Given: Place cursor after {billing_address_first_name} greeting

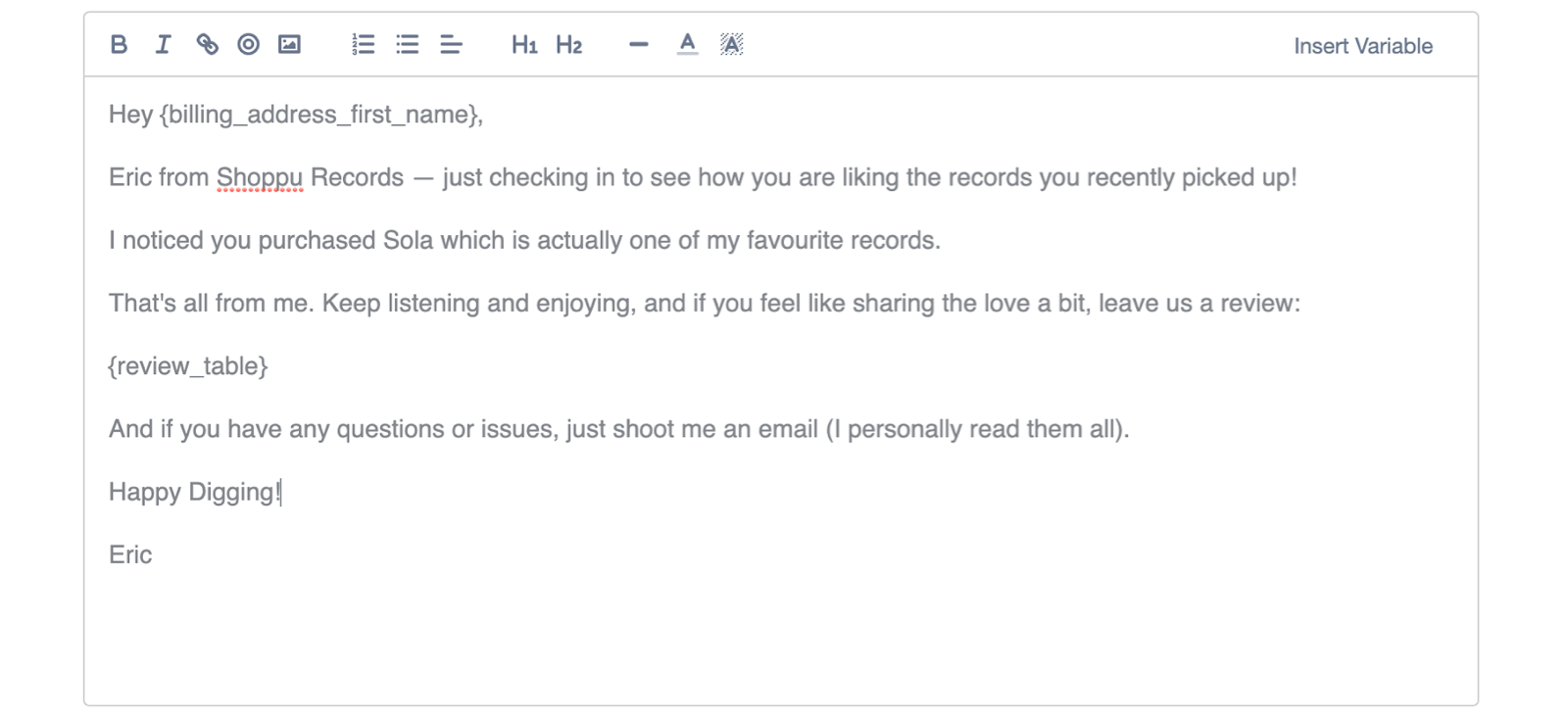Looking at the screenshot, I should [484, 116].
